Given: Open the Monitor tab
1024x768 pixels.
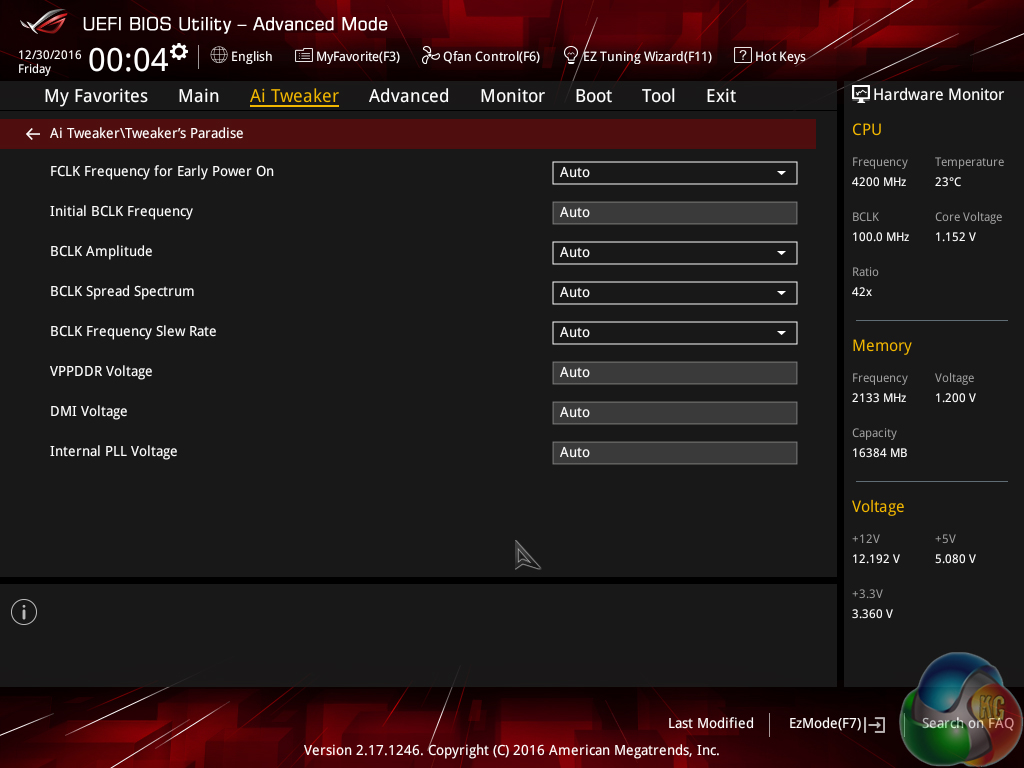Looking at the screenshot, I should click(x=512, y=96).
